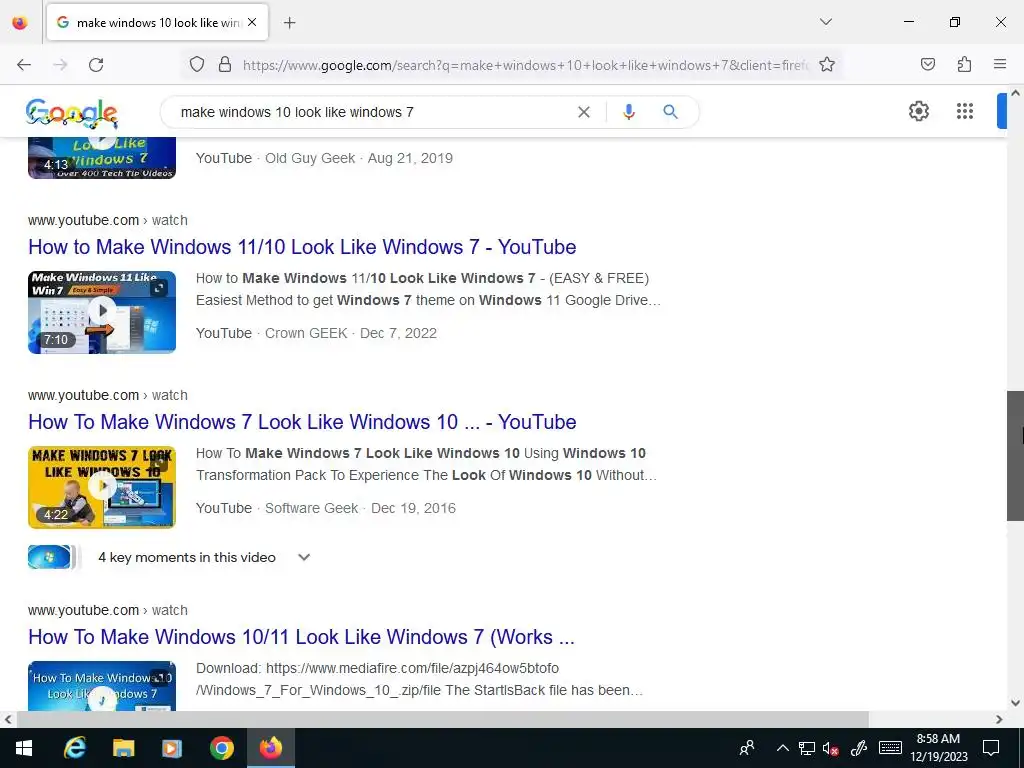
Task: Open the taskbar clock showing 8:58 AM
Action: (x=938, y=748)
